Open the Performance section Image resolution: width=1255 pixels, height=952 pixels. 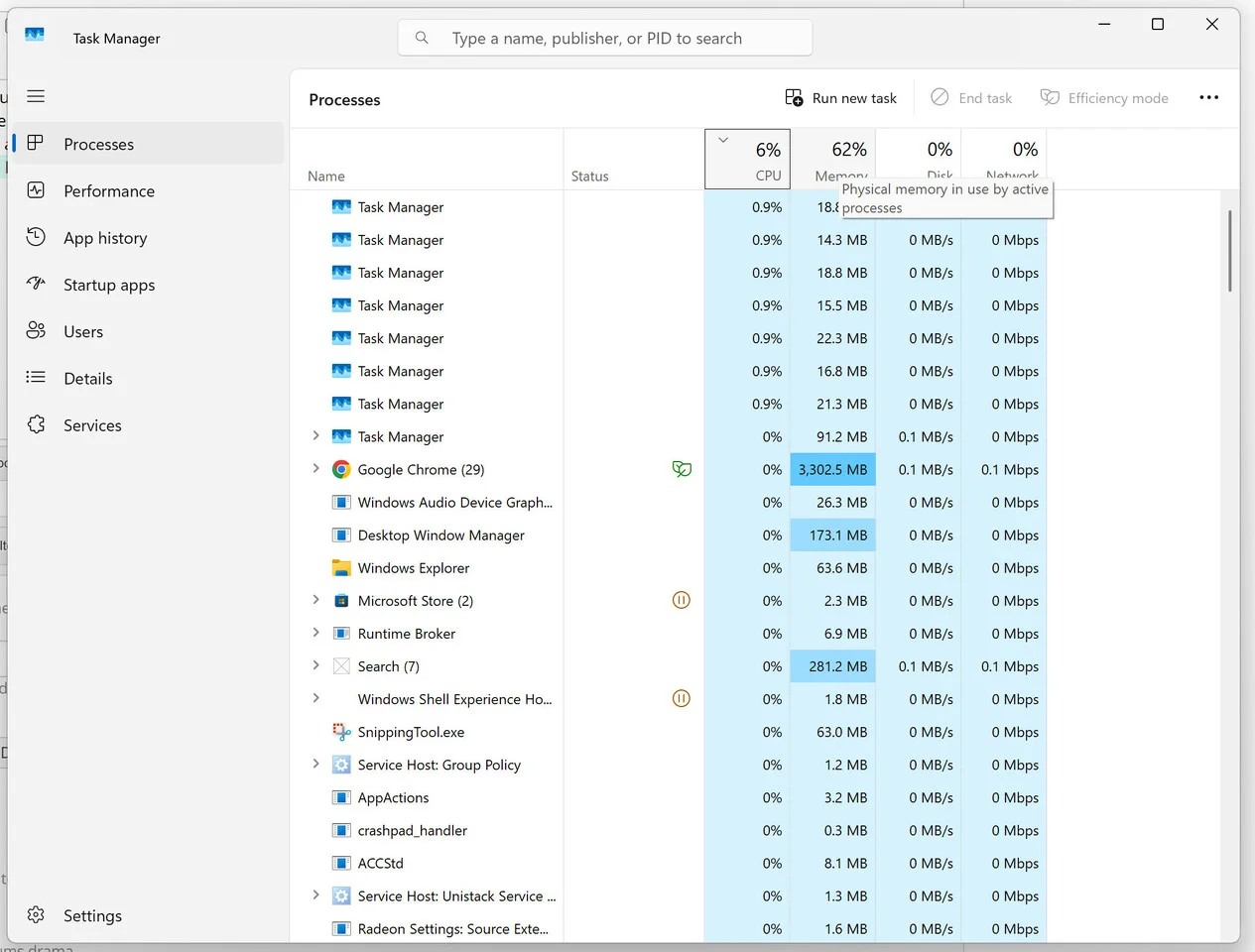(108, 190)
